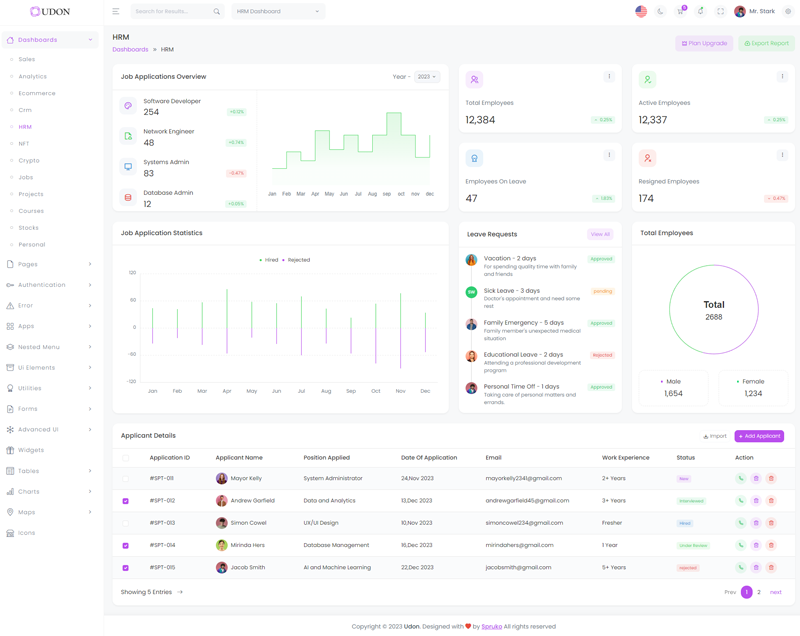Toggle dark mode with the moon icon

(660, 12)
